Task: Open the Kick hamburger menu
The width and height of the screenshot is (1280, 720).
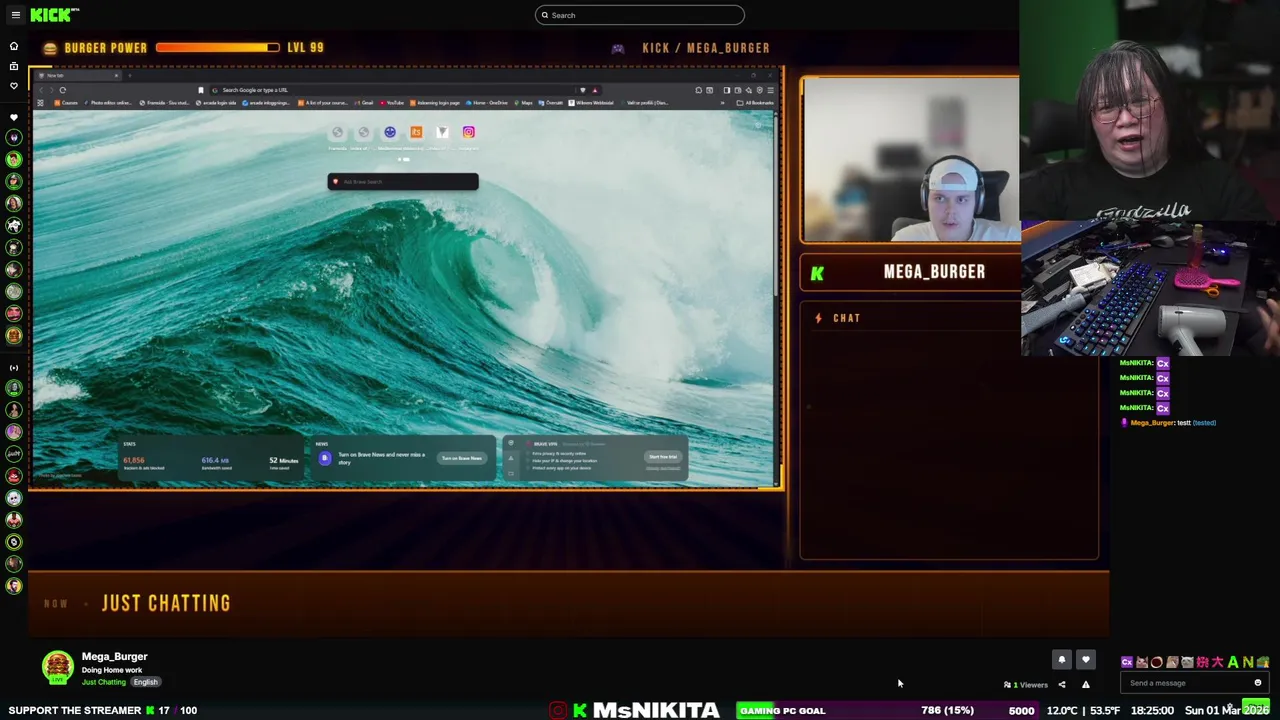Action: click(15, 15)
